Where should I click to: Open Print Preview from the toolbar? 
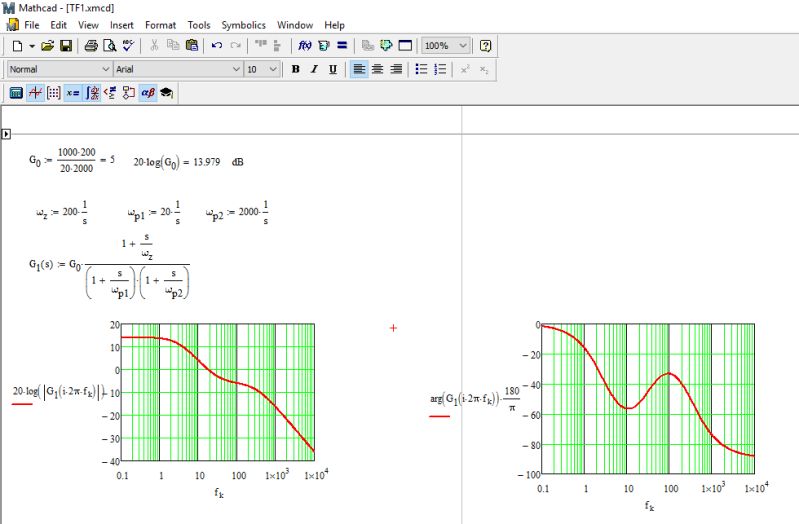(109, 46)
